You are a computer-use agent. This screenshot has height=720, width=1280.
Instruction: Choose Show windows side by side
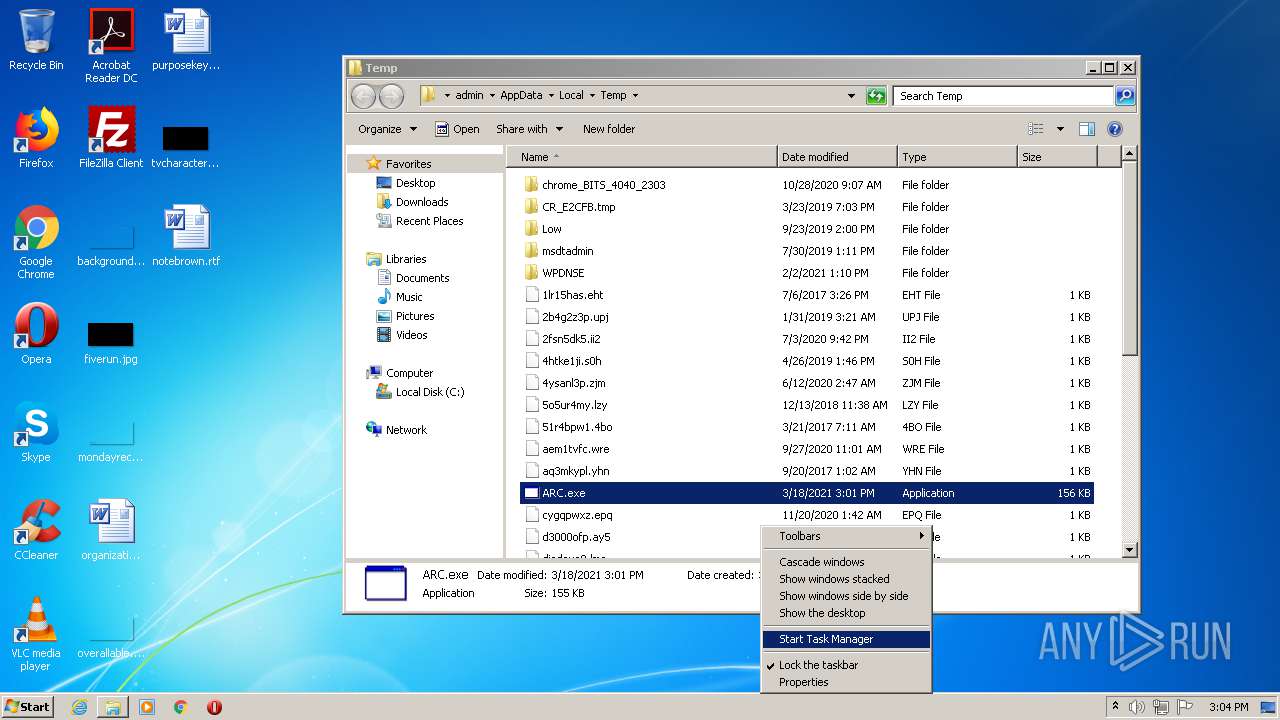[846, 596]
